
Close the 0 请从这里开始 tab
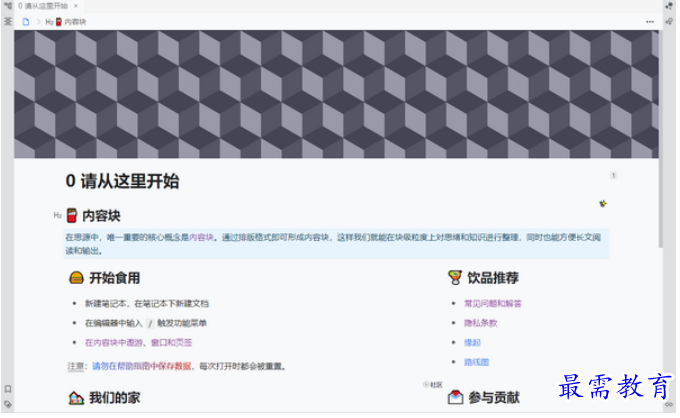pos(76,6)
